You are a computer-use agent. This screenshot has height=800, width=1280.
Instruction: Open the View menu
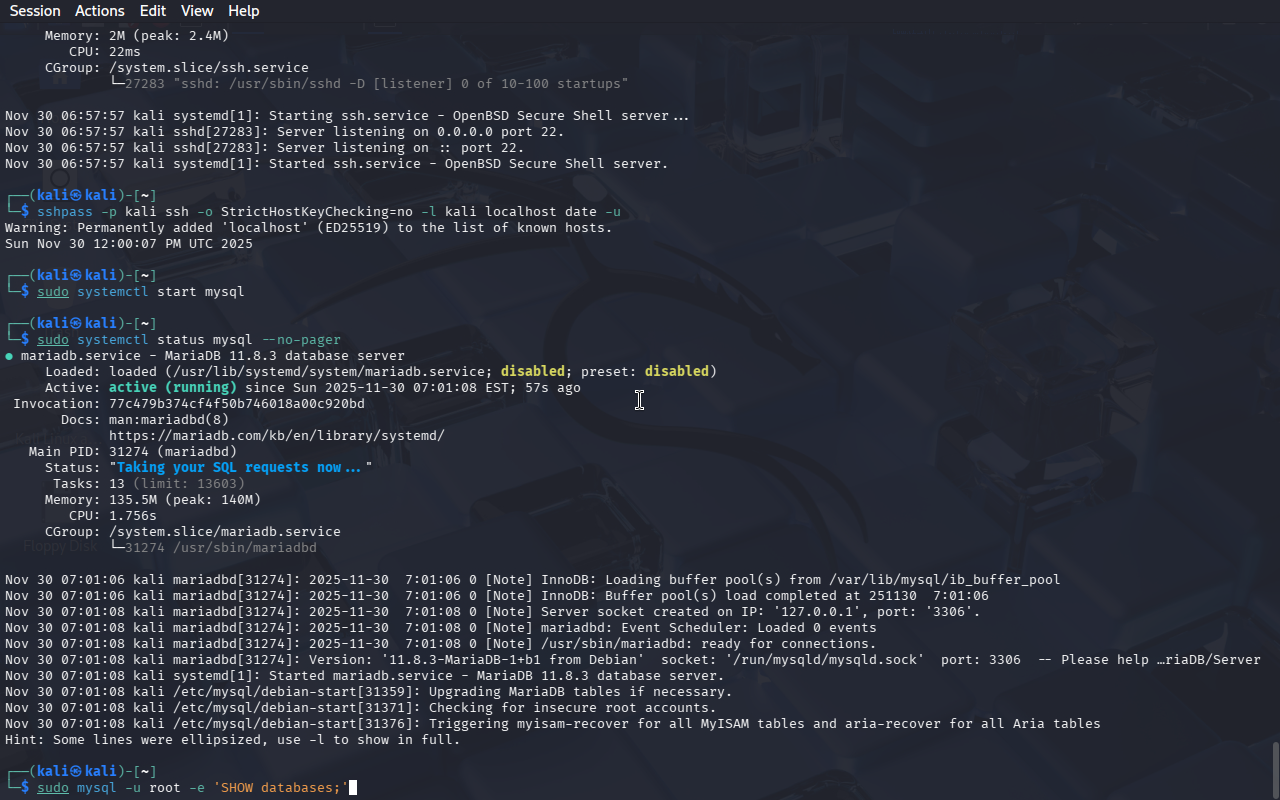197,11
